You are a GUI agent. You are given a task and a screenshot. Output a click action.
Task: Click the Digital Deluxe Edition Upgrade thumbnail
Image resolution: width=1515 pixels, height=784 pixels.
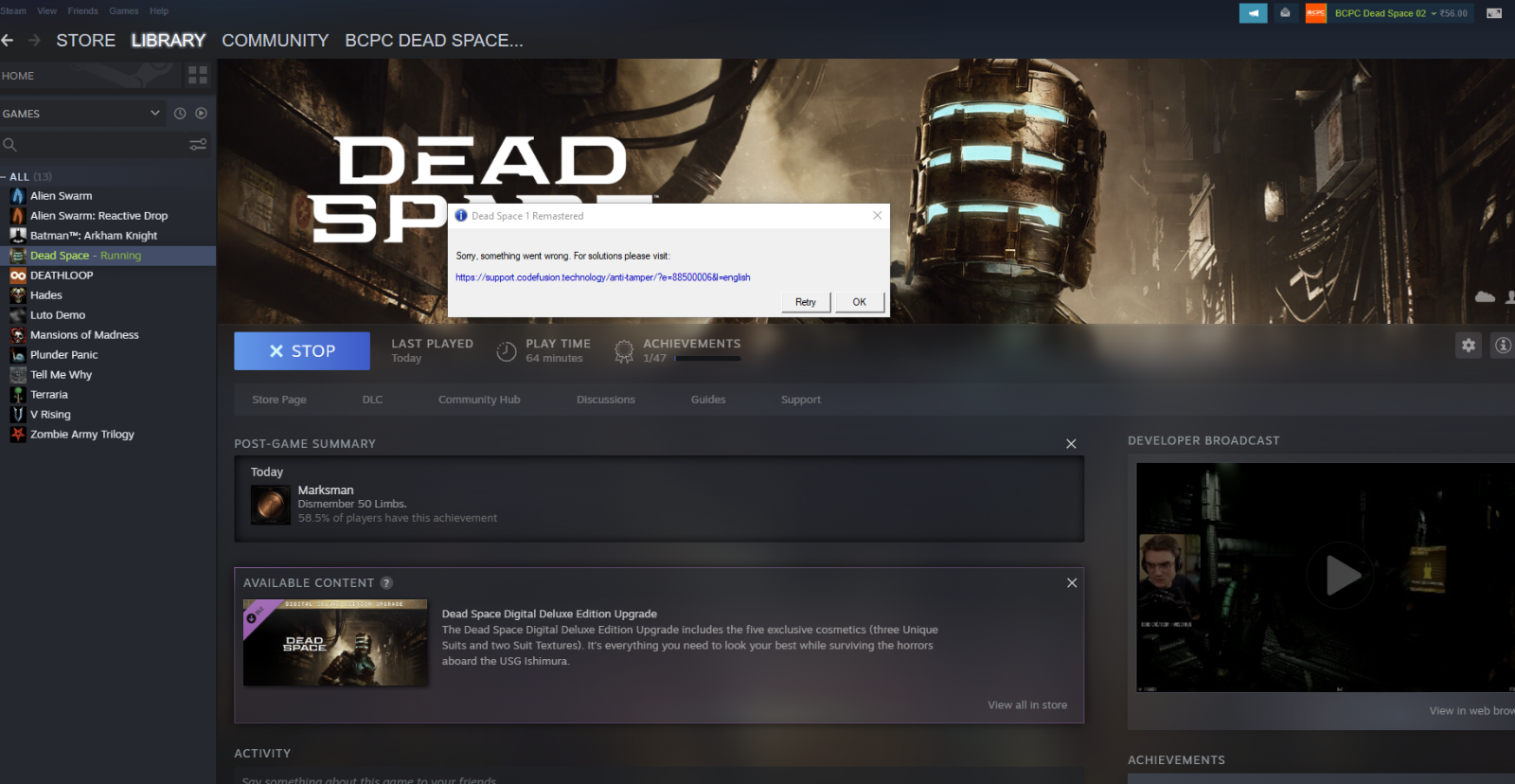coord(335,643)
